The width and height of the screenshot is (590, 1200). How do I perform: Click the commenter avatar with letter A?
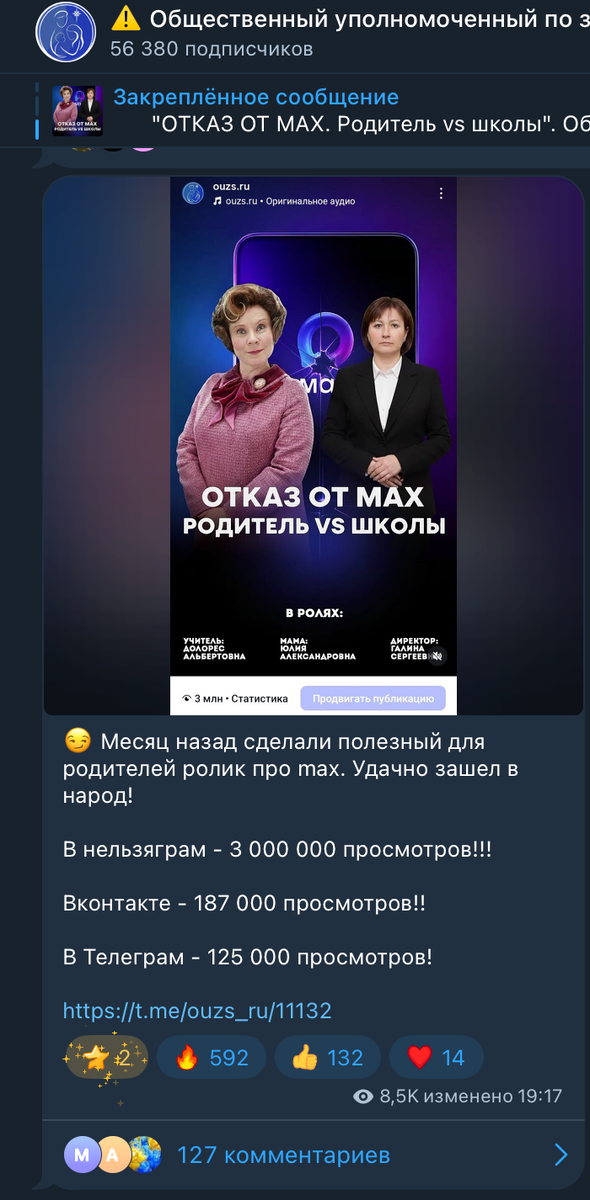pyautogui.click(x=113, y=1155)
